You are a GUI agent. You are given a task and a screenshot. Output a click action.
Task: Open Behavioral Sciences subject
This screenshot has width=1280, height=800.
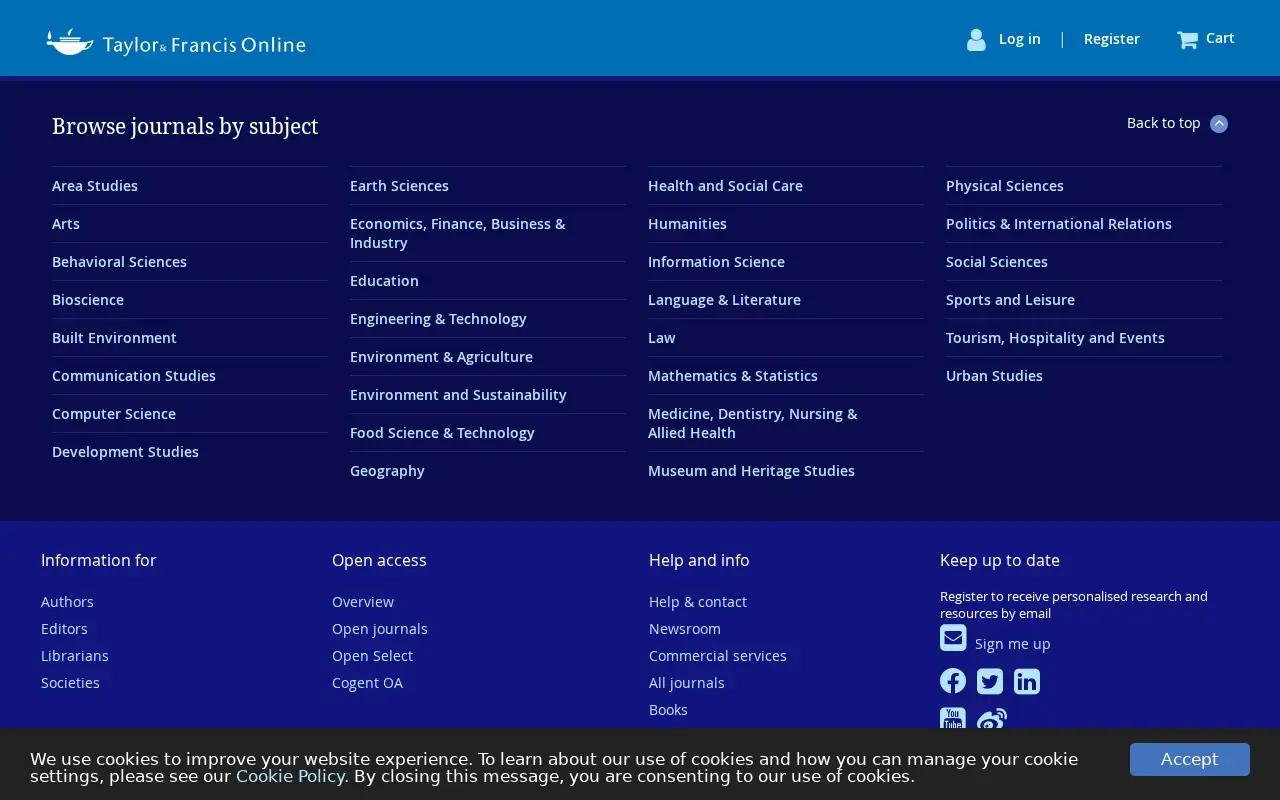click(x=119, y=262)
